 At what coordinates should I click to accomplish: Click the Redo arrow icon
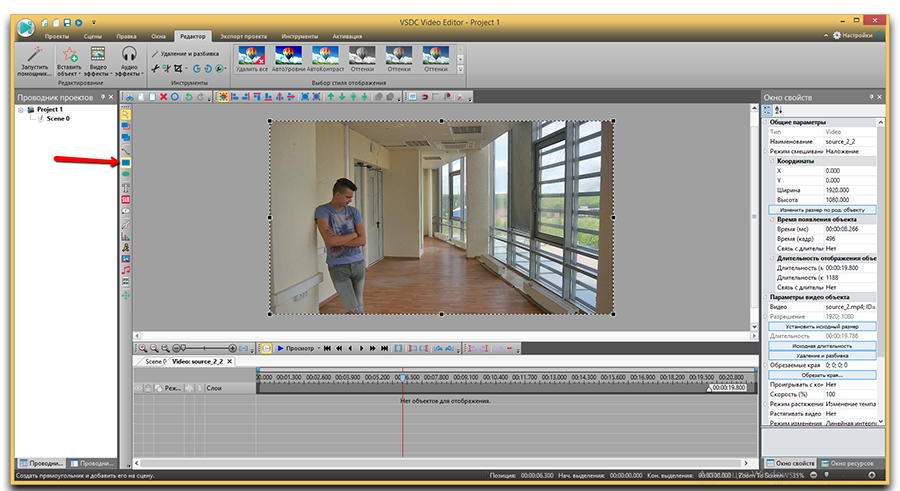click(200, 97)
